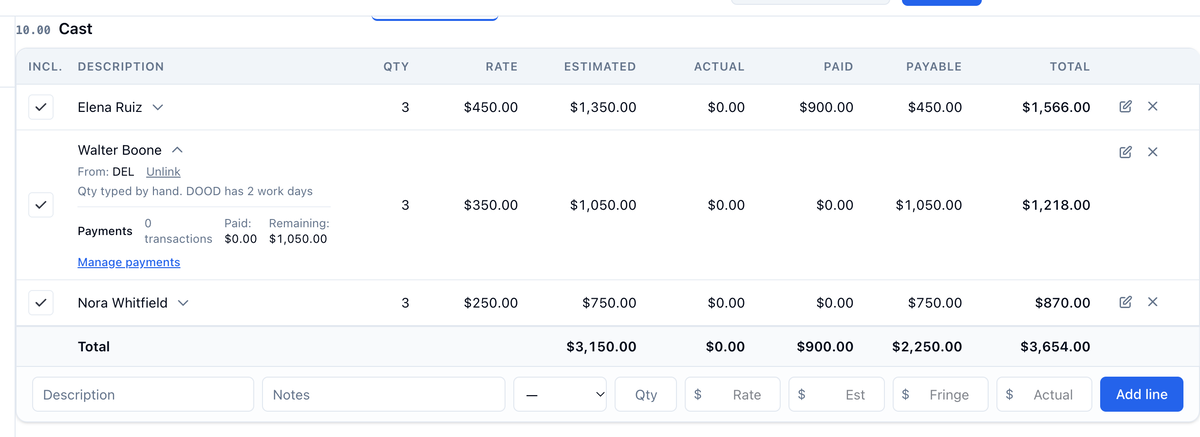Click the PAYABLE column header
Viewport: 1200px width, 437px height.
click(x=934, y=67)
